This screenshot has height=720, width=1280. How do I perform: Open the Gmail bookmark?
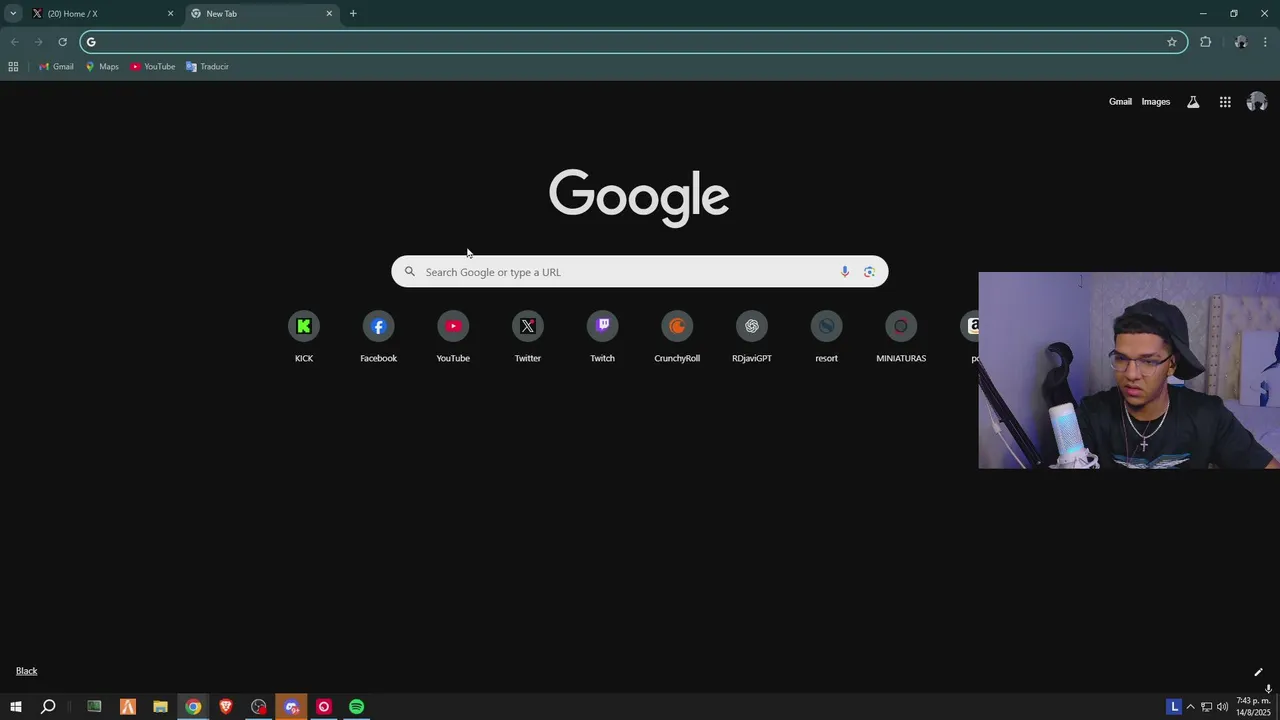pyautogui.click(x=56, y=67)
